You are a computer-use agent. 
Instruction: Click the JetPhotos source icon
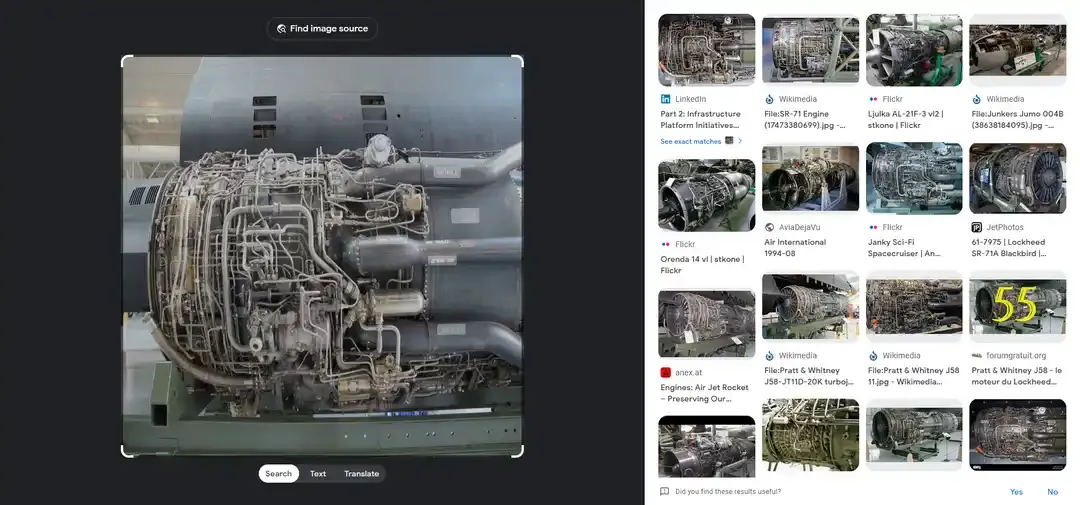click(x=976, y=227)
